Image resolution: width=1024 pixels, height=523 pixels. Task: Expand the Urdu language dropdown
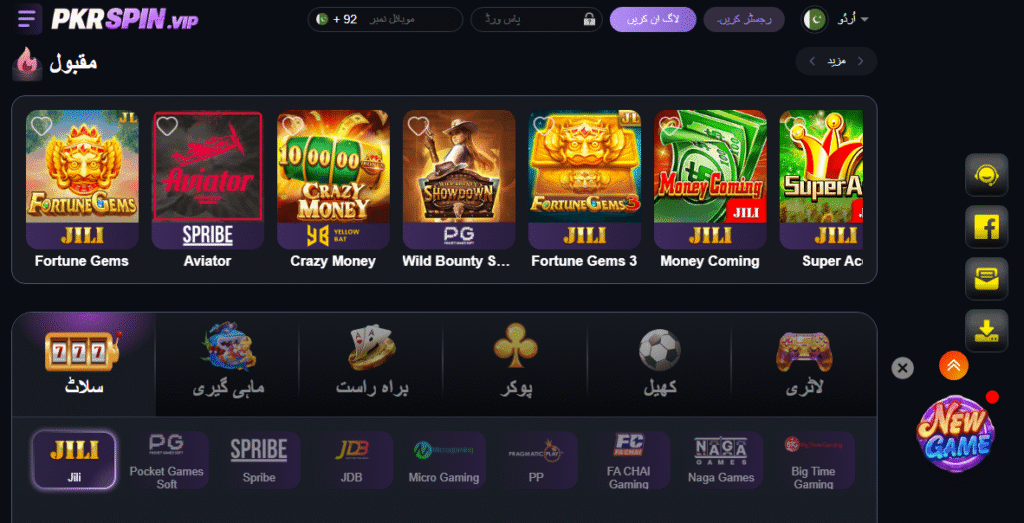[852, 20]
